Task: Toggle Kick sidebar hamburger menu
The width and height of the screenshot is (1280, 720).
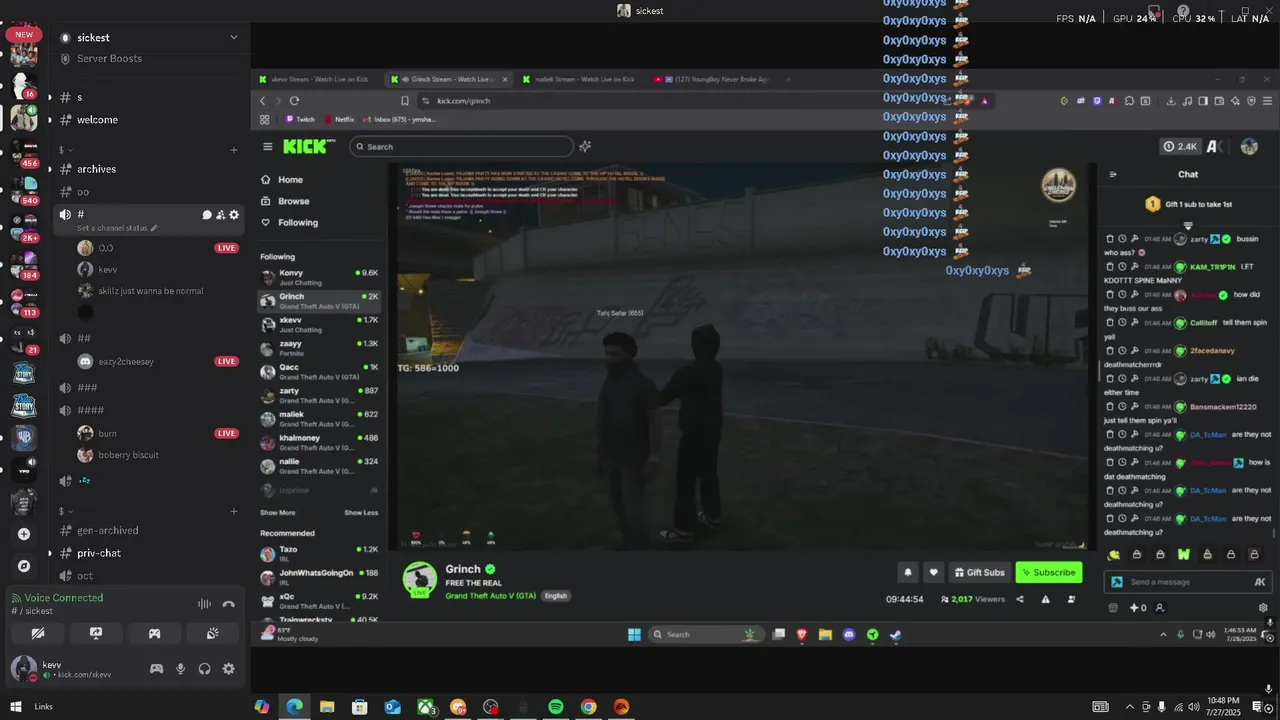Action: point(267,147)
